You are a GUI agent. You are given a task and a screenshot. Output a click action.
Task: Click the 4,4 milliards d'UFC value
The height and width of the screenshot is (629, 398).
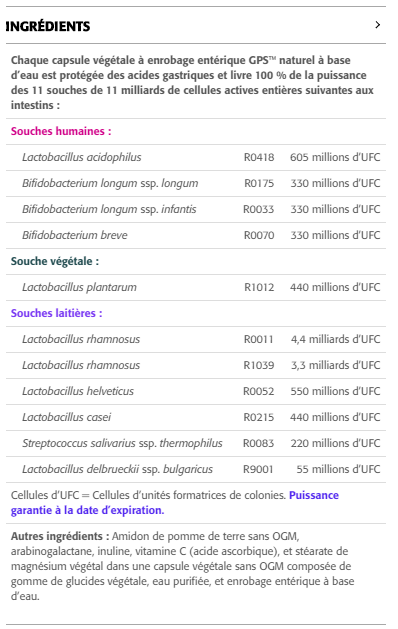pos(335,339)
